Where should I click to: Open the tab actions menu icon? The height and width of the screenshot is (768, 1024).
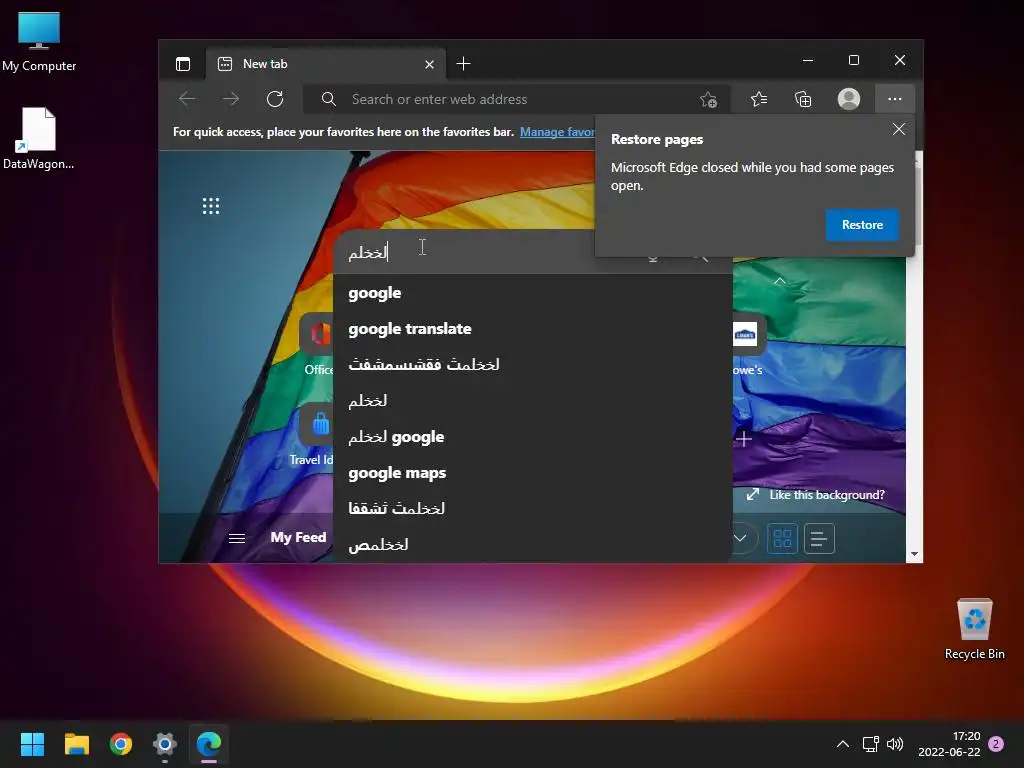pos(183,64)
